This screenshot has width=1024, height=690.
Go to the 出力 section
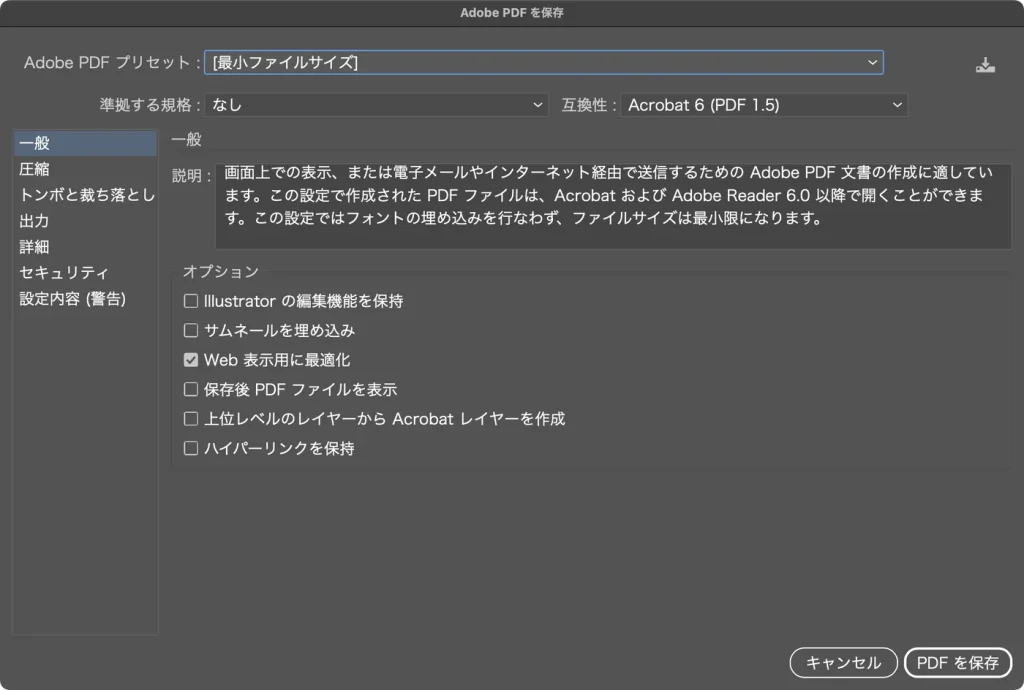(85, 221)
